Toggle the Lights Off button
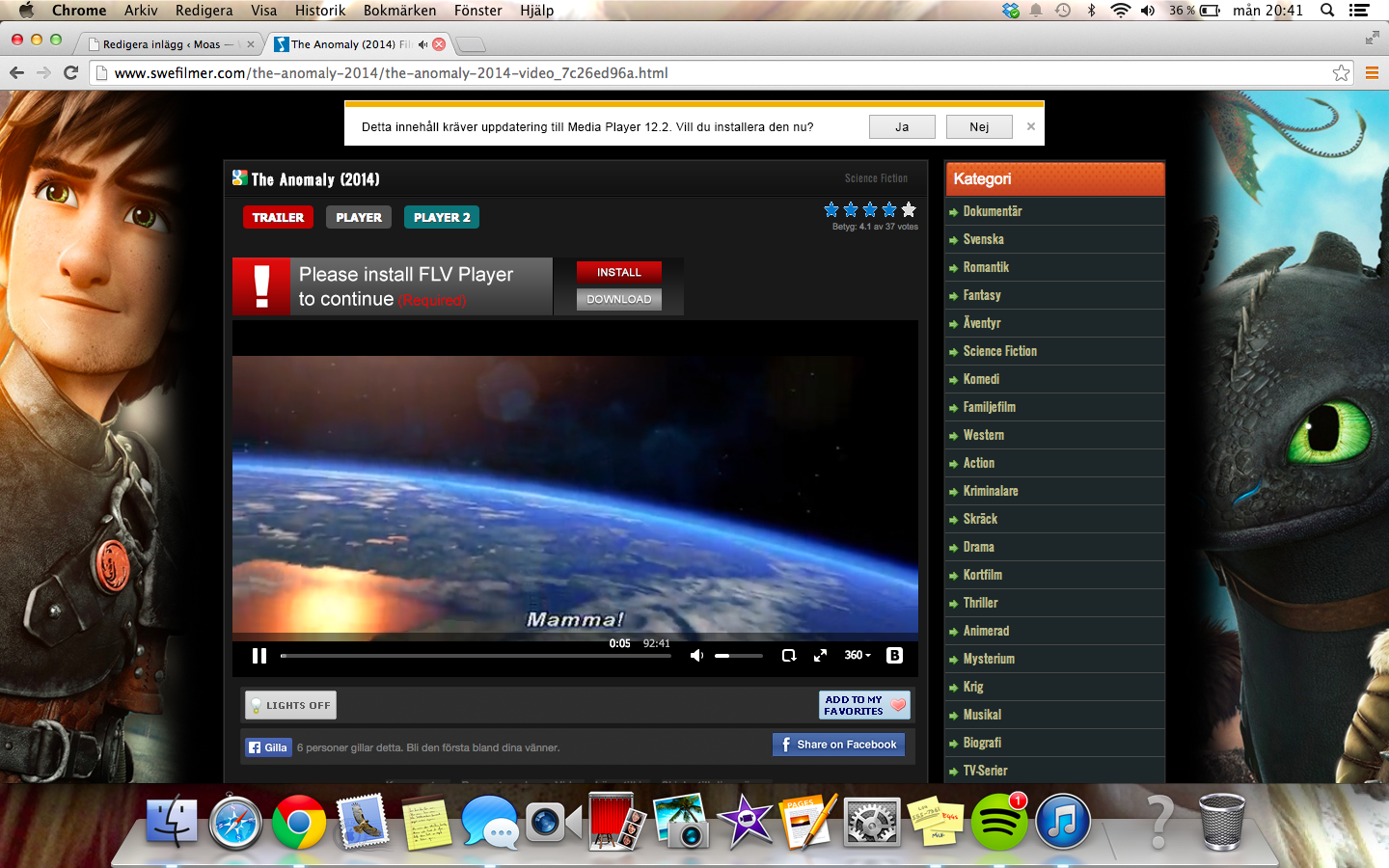The image size is (1389, 868). tap(290, 705)
